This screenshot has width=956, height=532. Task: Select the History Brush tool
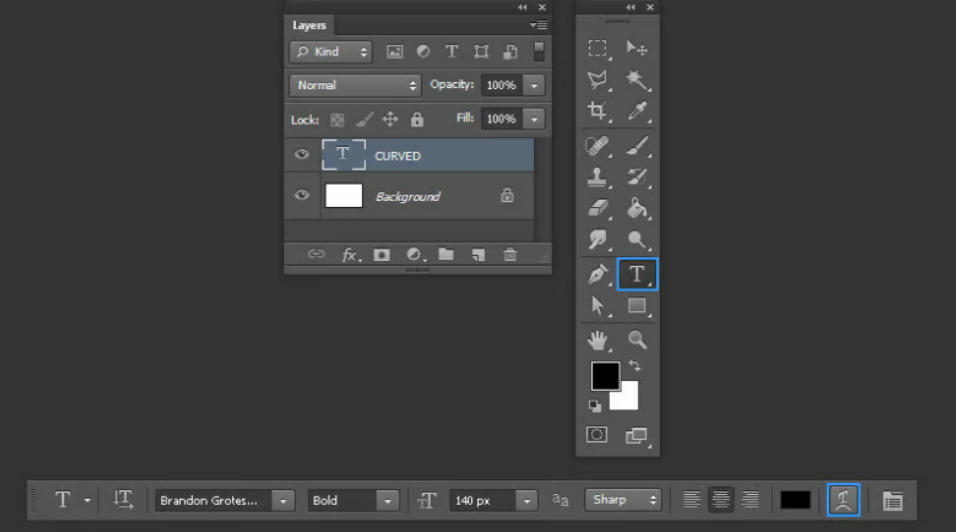[x=637, y=177]
